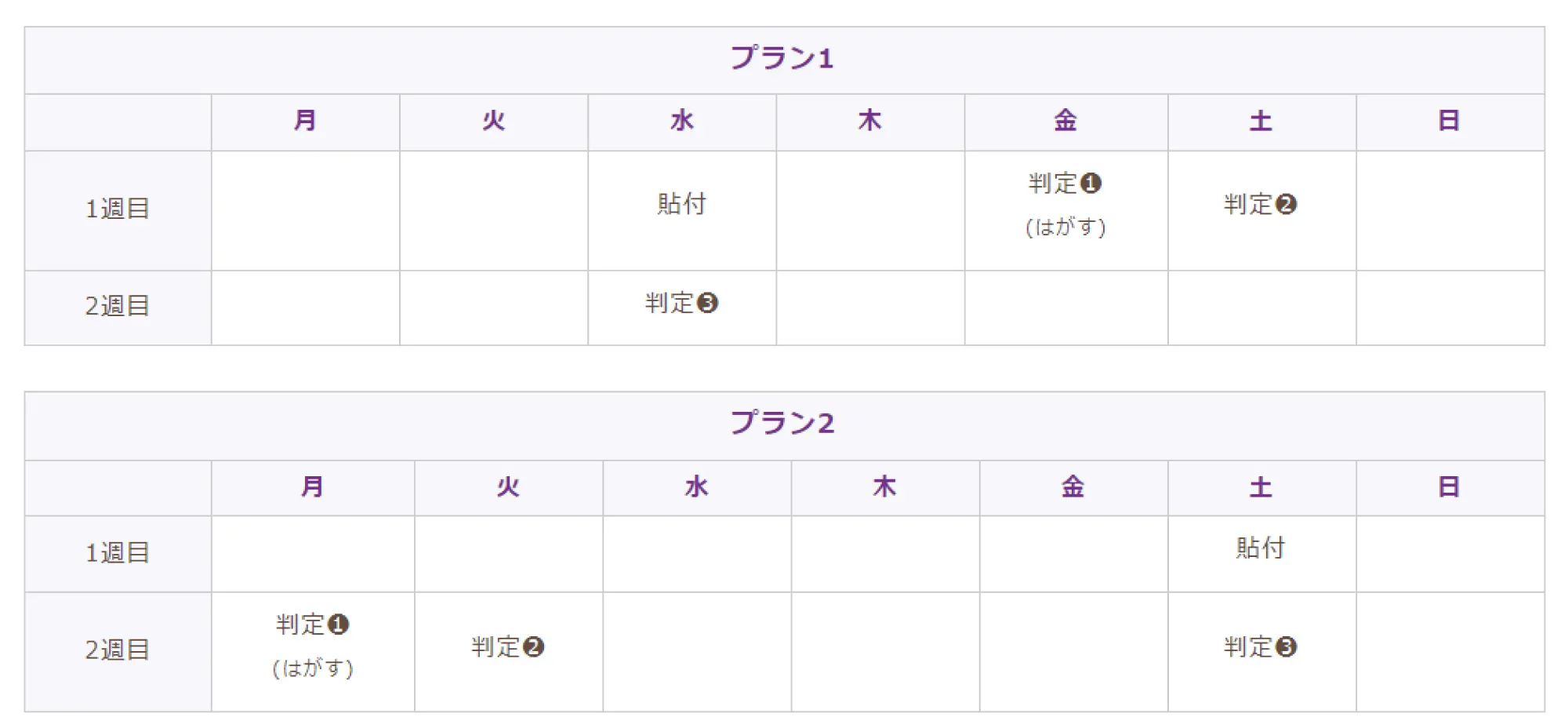The height and width of the screenshot is (728, 1568).
Task: Click 判定❷ in プラン2 Tuesday column
Action: 508,647
